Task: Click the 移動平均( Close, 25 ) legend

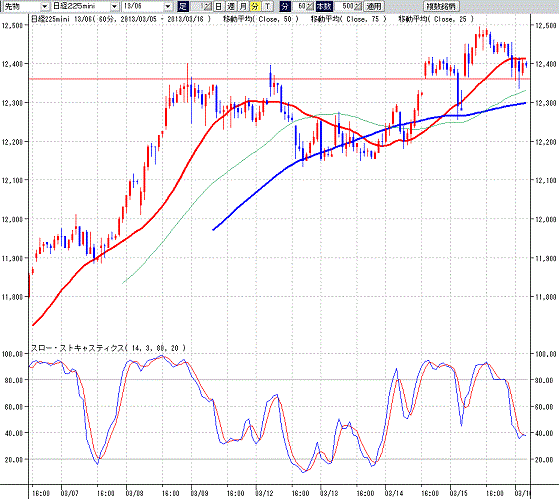Action: coord(436,19)
